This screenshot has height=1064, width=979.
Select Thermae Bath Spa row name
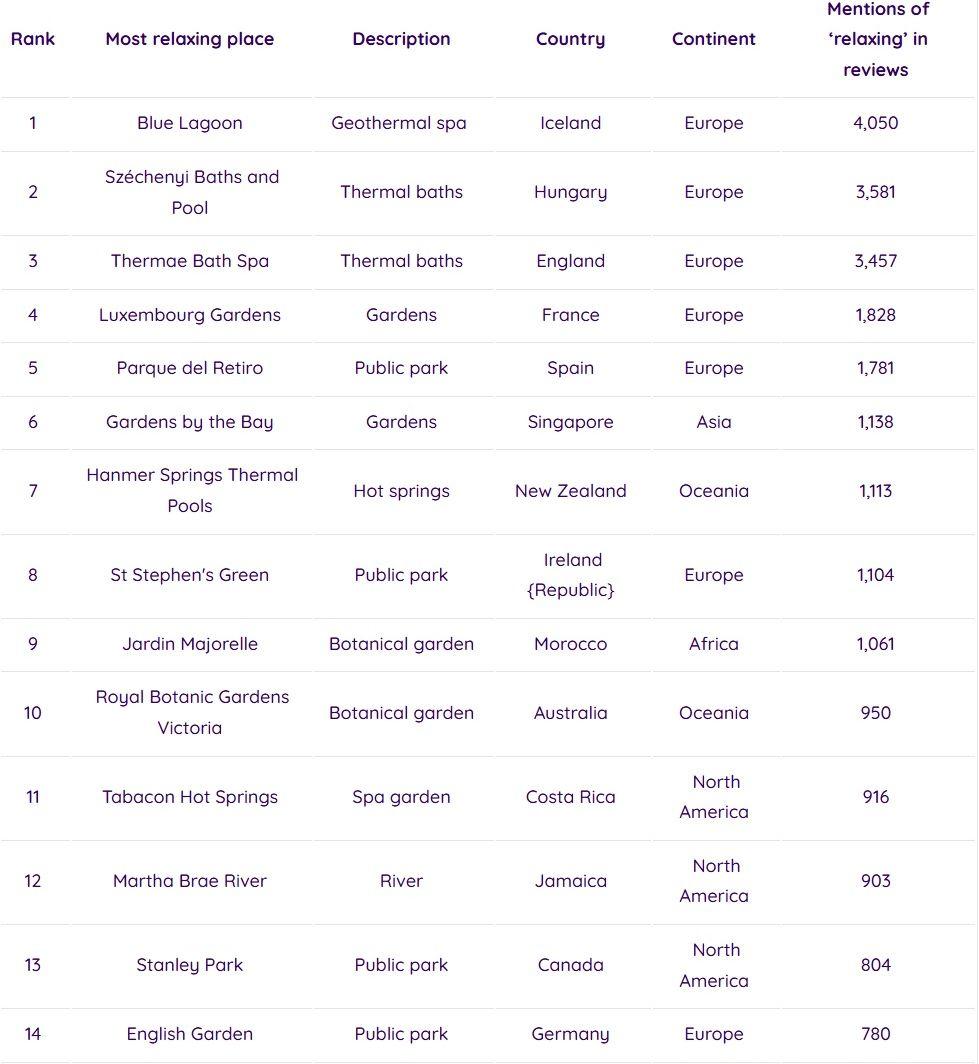[x=190, y=261]
